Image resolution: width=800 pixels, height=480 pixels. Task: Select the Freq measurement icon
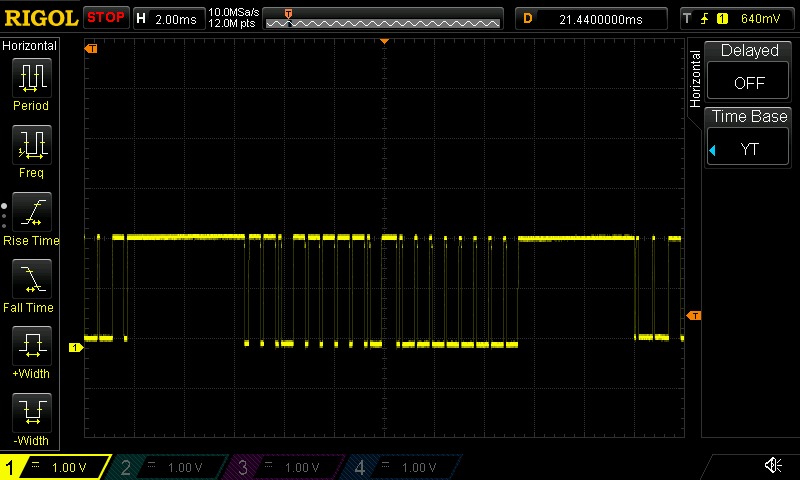click(30, 145)
